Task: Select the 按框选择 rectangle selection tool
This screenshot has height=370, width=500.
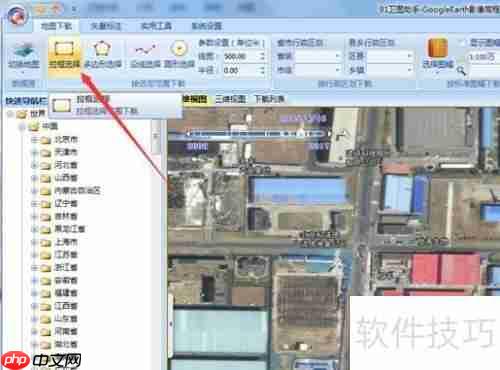Action: click(64, 55)
